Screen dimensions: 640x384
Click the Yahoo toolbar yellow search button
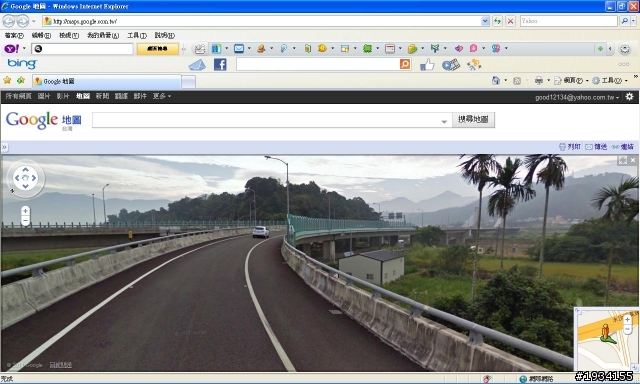158,49
